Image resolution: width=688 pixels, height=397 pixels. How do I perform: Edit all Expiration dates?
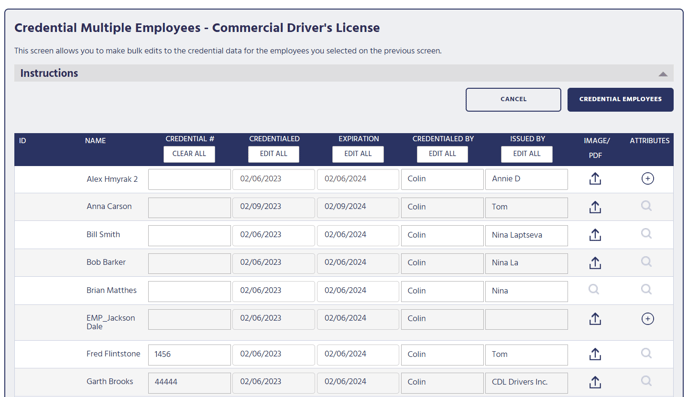point(358,154)
